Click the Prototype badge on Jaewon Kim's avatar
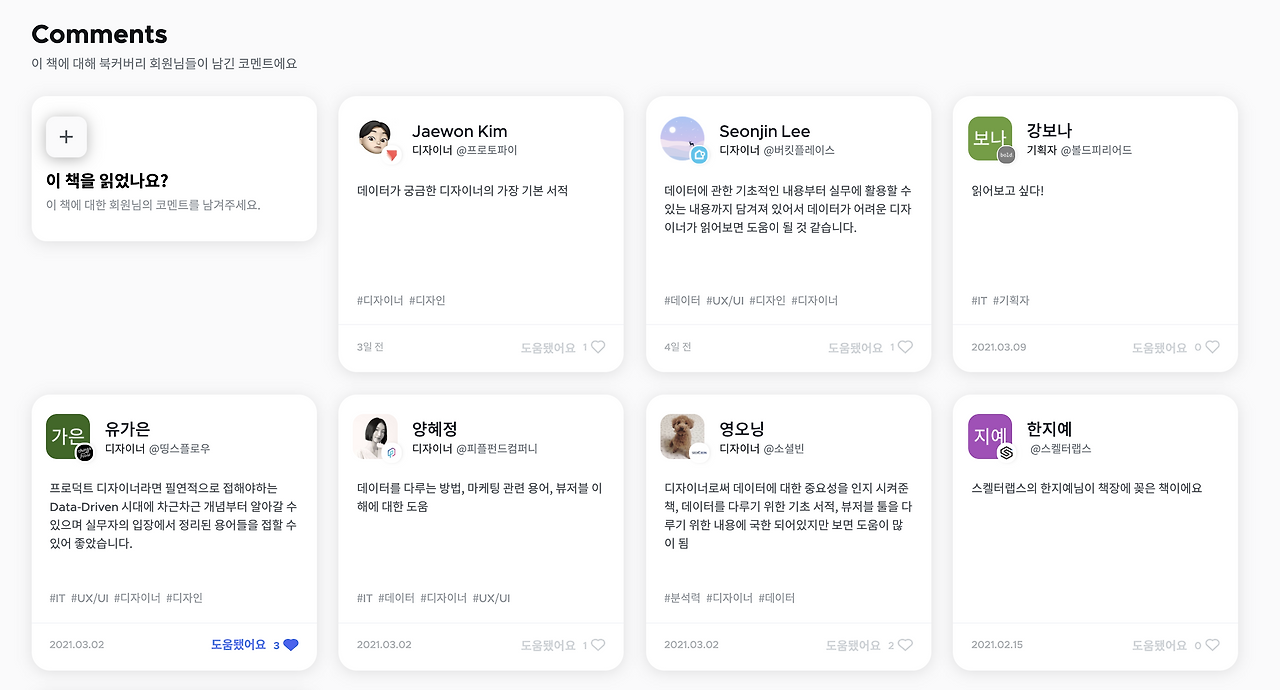The width and height of the screenshot is (1280, 690). [x=392, y=154]
